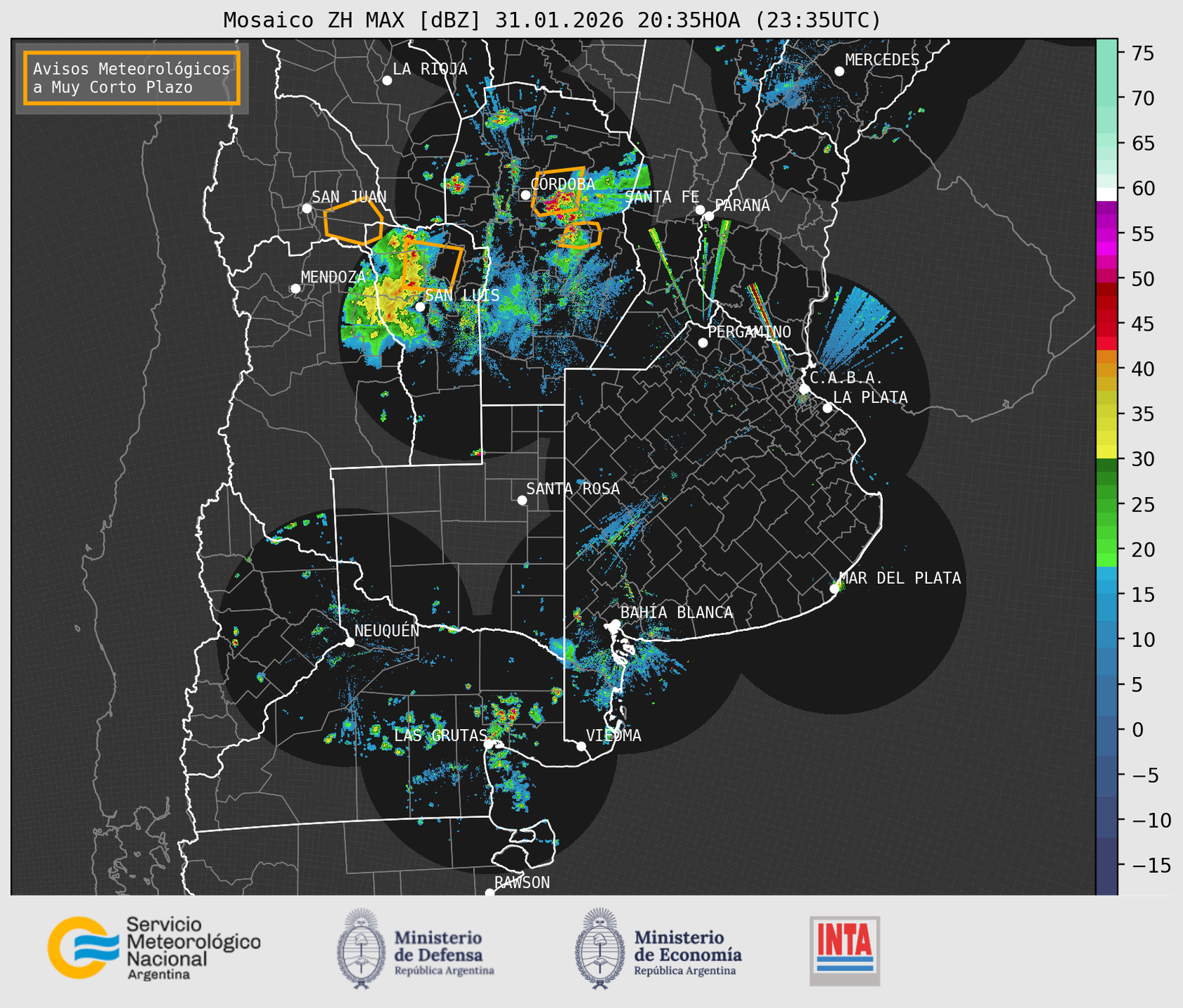This screenshot has height=1008, width=1183.
Task: Click the Avisos Meteorológicos a Muy Corto Plazo legend
Action: (x=132, y=78)
